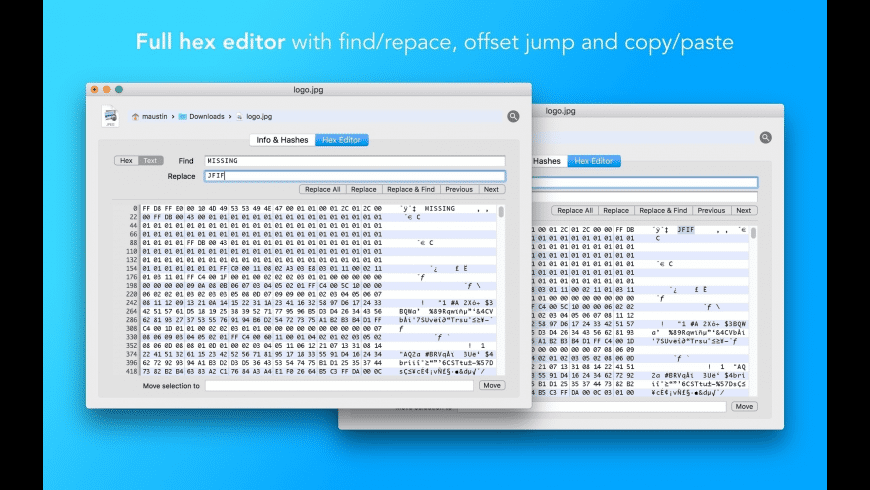Click Previous button in back window
Screen dimensions: 870x490
(x=711, y=210)
